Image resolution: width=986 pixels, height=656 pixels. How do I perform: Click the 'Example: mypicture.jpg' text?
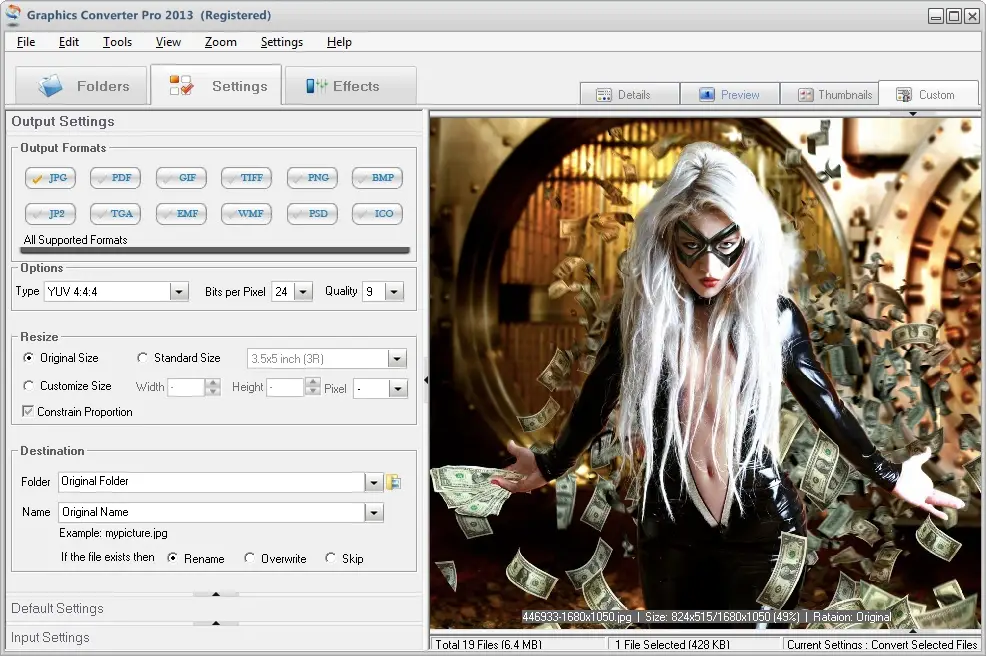113,533
